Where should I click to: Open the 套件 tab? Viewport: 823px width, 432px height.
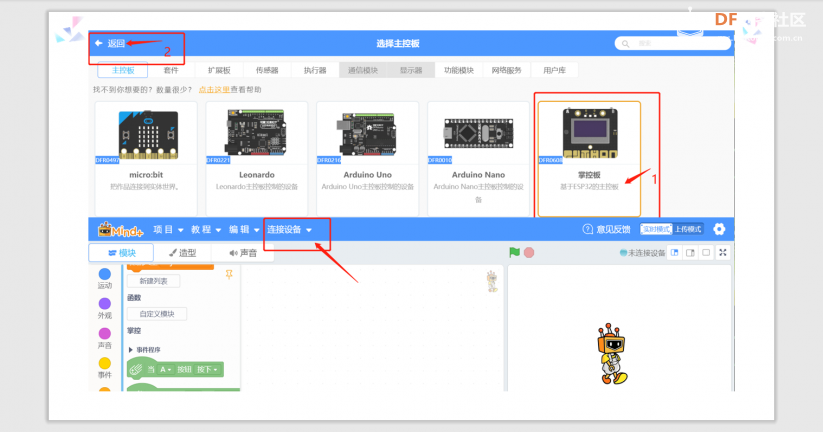(x=171, y=70)
